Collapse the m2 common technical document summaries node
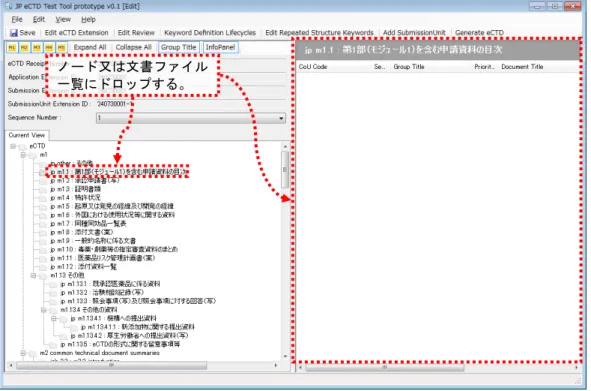The height and width of the screenshot is (391, 591). 23,353
